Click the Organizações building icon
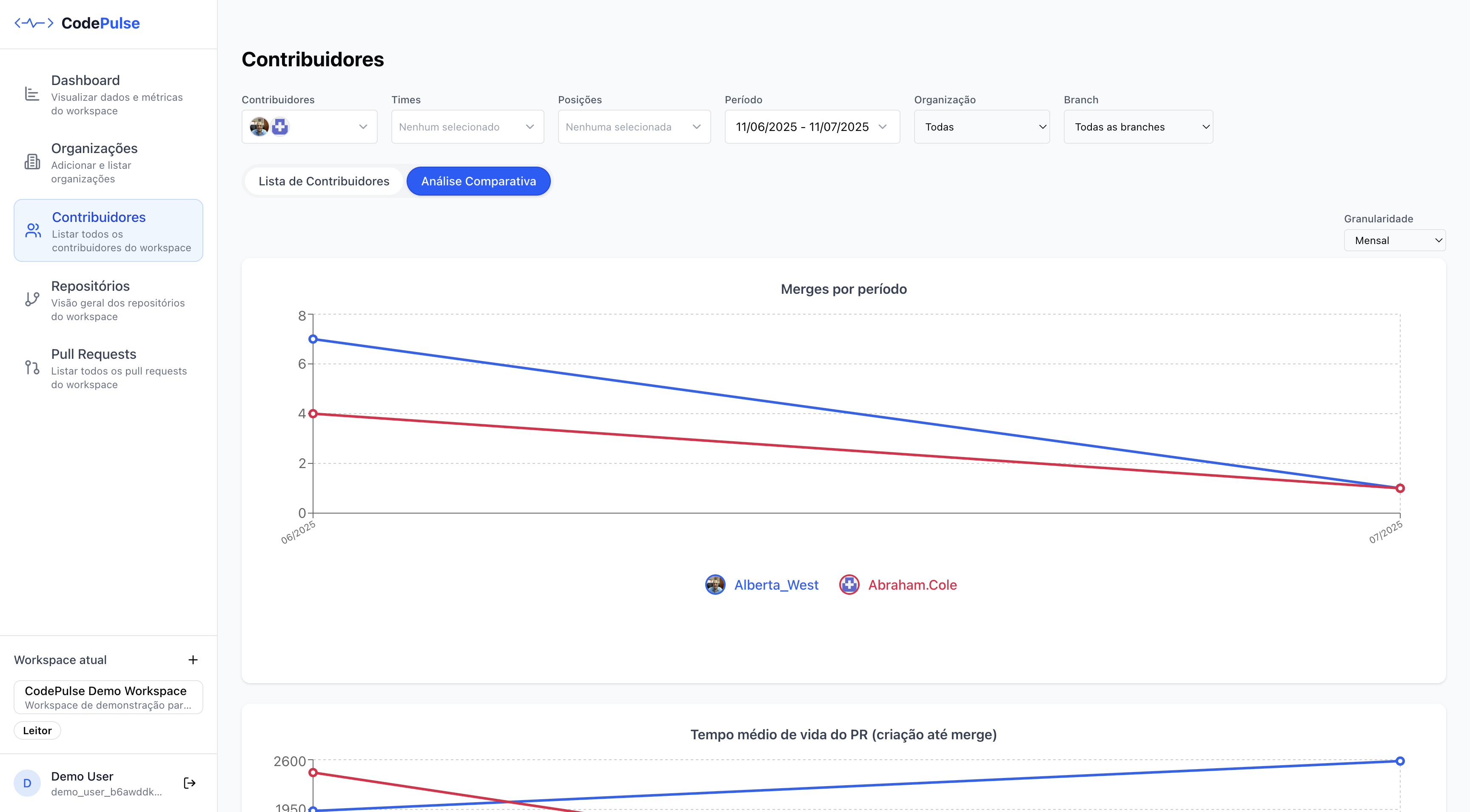1470x812 pixels. (x=32, y=162)
